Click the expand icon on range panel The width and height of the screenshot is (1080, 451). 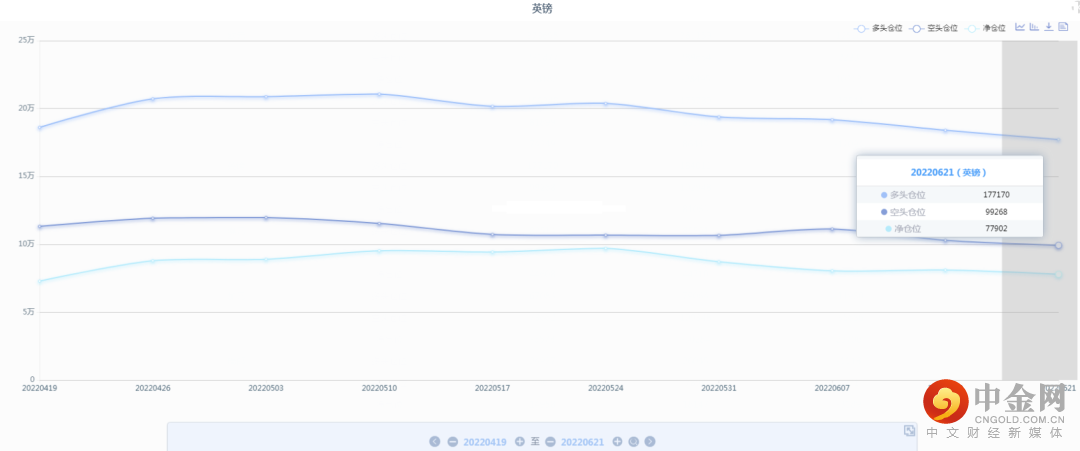pos(909,431)
